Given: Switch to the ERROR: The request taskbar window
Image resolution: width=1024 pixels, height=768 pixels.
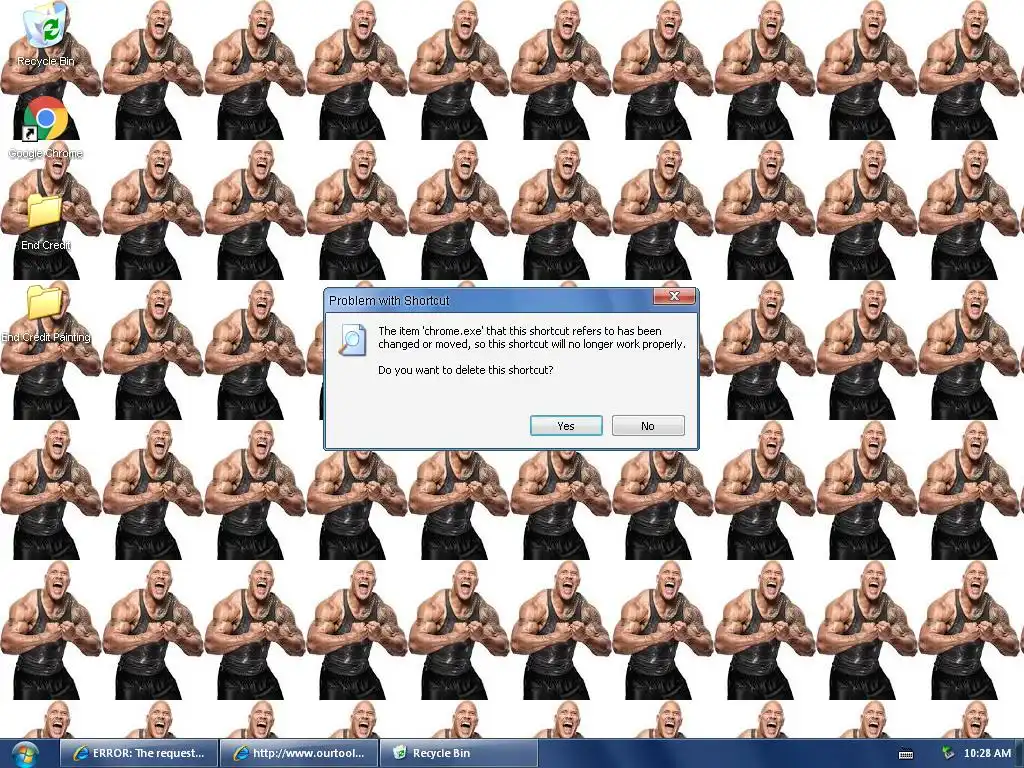Looking at the screenshot, I should click(138, 753).
